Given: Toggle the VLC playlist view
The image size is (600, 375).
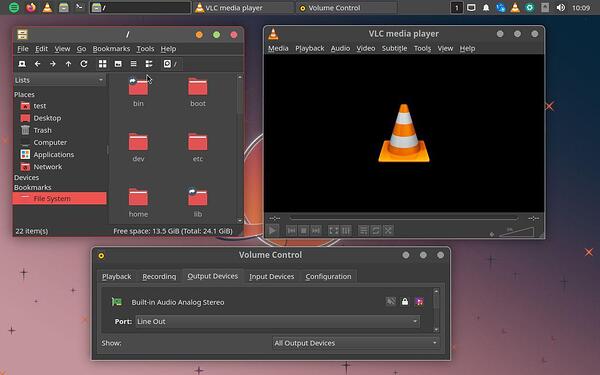Looking at the screenshot, I should tap(363, 230).
